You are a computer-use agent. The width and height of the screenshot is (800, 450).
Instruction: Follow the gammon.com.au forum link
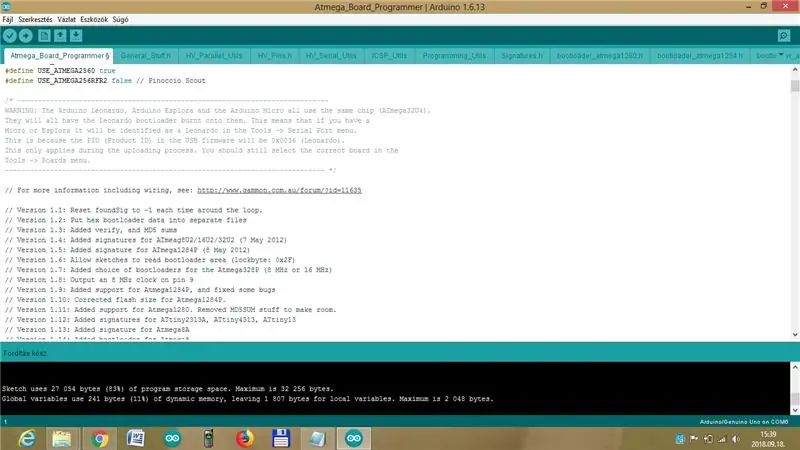(279, 190)
